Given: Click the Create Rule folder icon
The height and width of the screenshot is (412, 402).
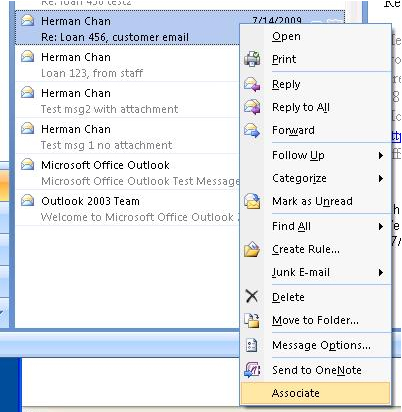Looking at the screenshot, I should (x=252, y=249).
